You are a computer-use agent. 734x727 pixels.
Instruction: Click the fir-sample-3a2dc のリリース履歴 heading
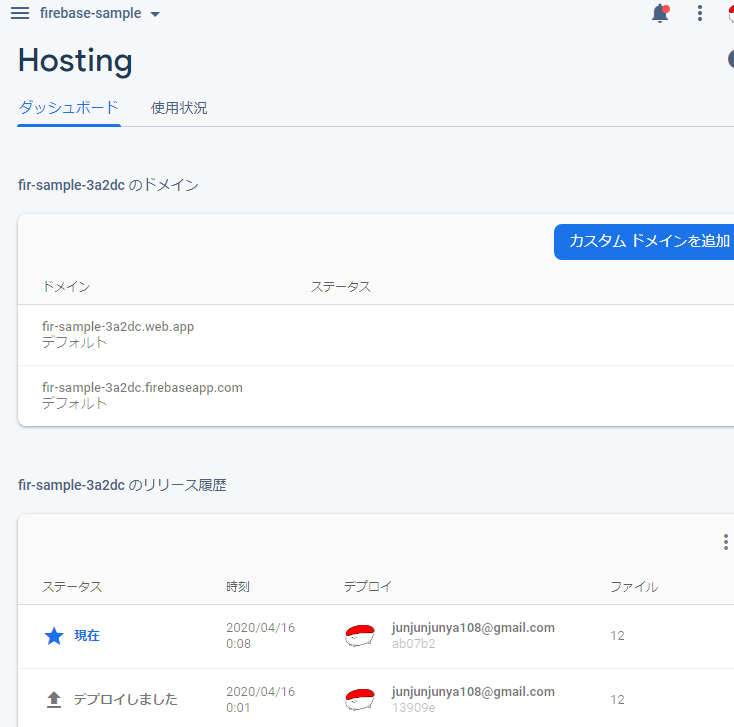pyautogui.click(x=122, y=485)
